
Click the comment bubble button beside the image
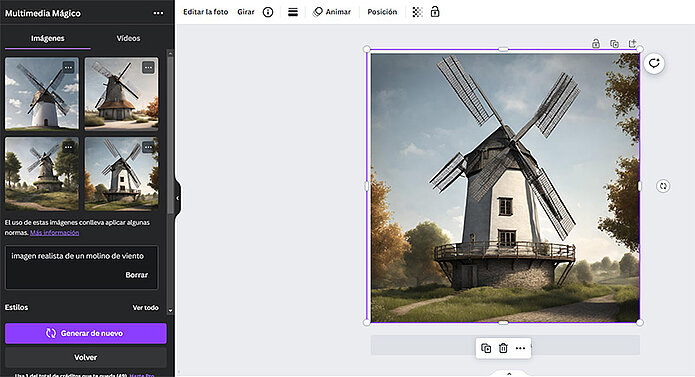[x=654, y=63]
